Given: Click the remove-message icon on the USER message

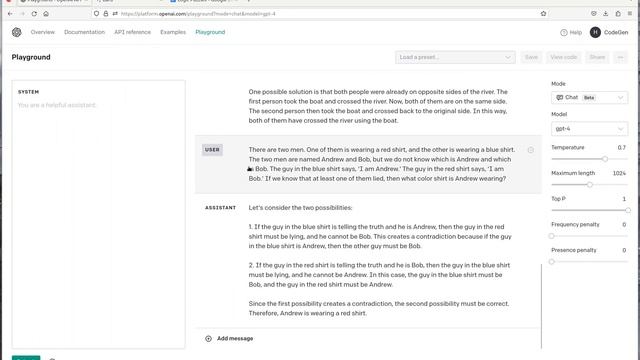Looking at the screenshot, I should click(531, 150).
